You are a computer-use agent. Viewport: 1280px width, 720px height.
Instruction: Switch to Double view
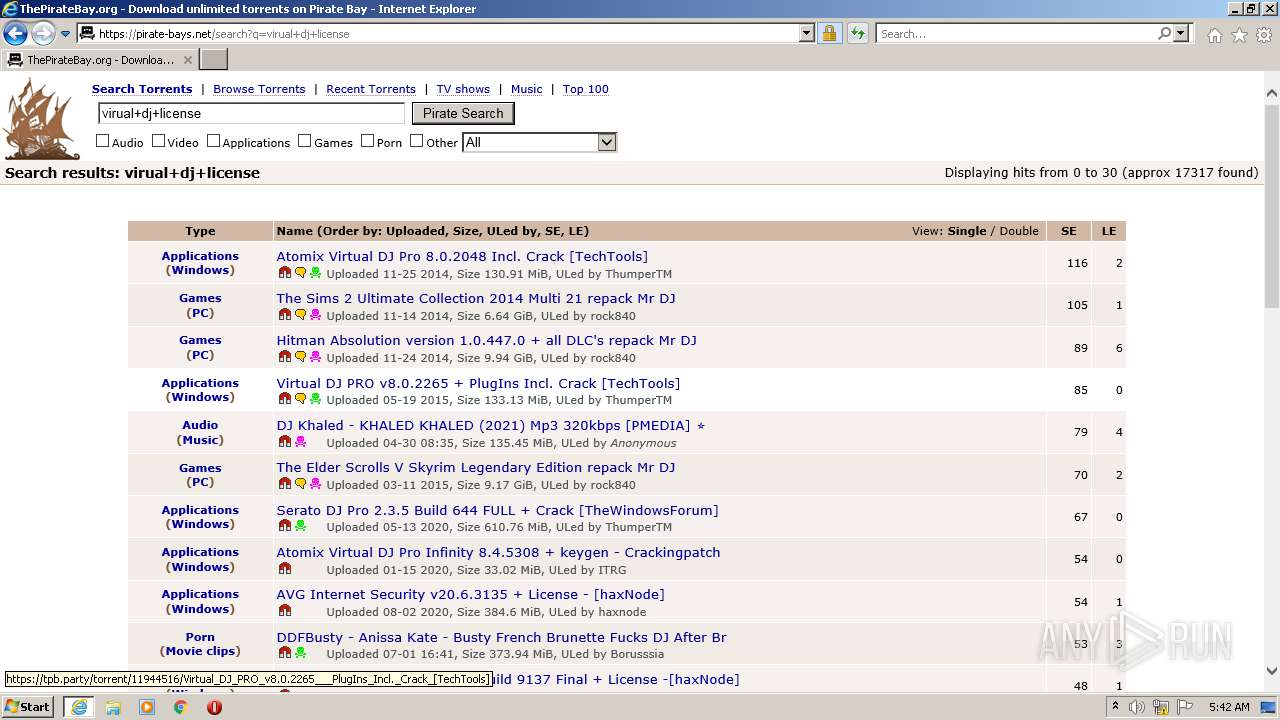[1019, 231]
